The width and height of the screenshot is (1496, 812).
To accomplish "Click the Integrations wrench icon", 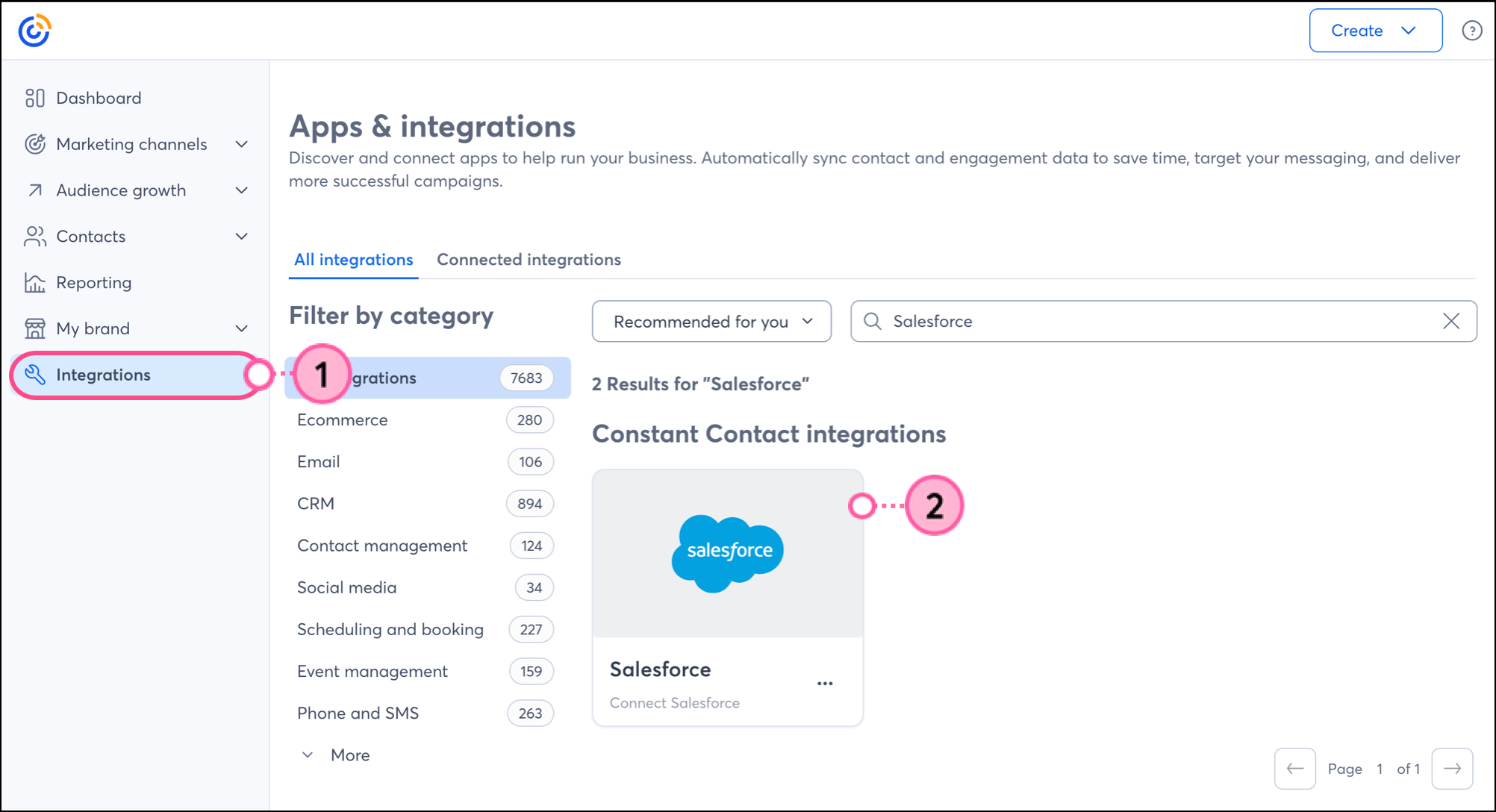I will [34, 375].
